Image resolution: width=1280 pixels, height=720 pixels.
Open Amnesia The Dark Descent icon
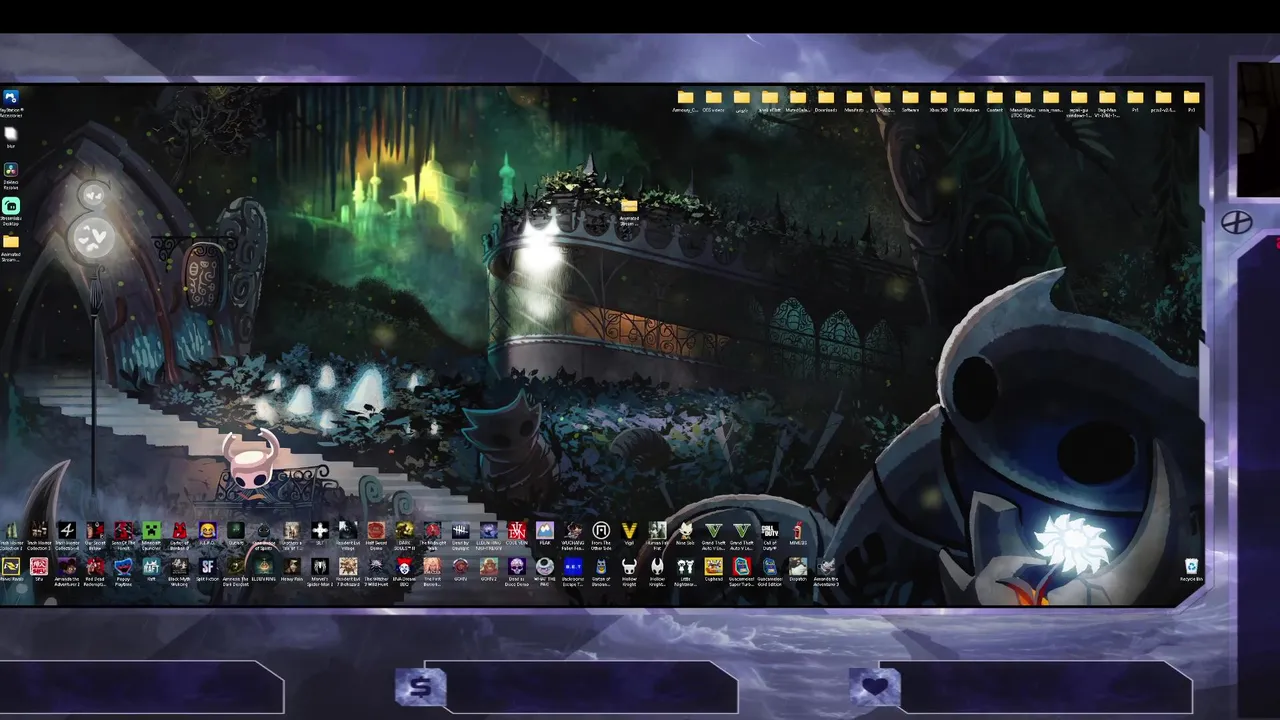click(236, 571)
